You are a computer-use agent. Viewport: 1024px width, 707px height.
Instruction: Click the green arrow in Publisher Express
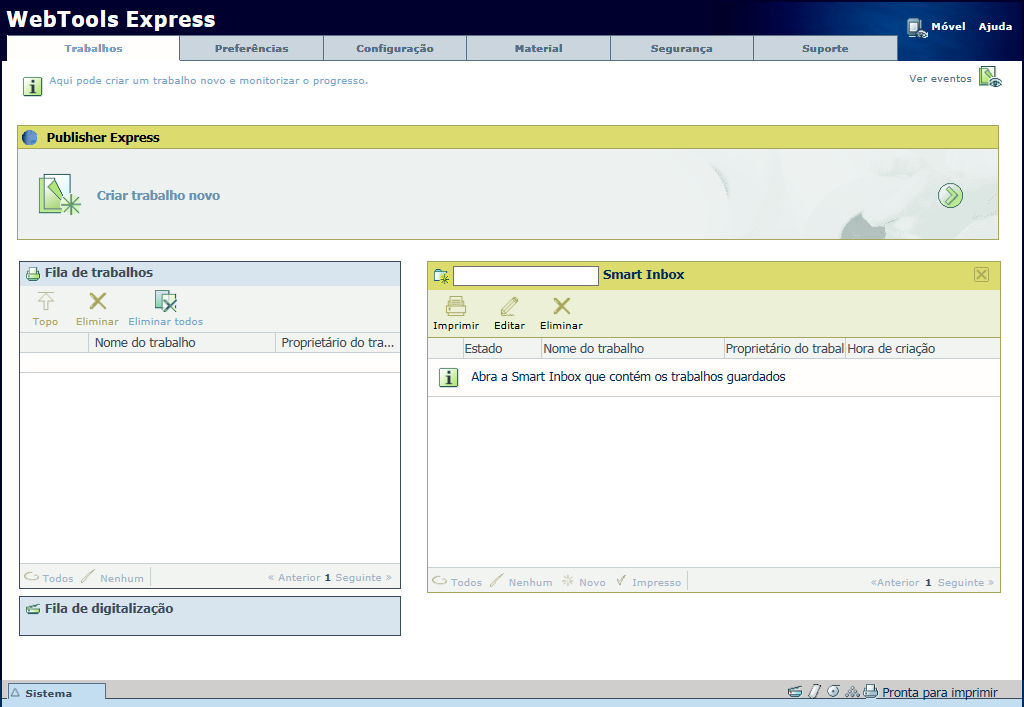coord(950,196)
